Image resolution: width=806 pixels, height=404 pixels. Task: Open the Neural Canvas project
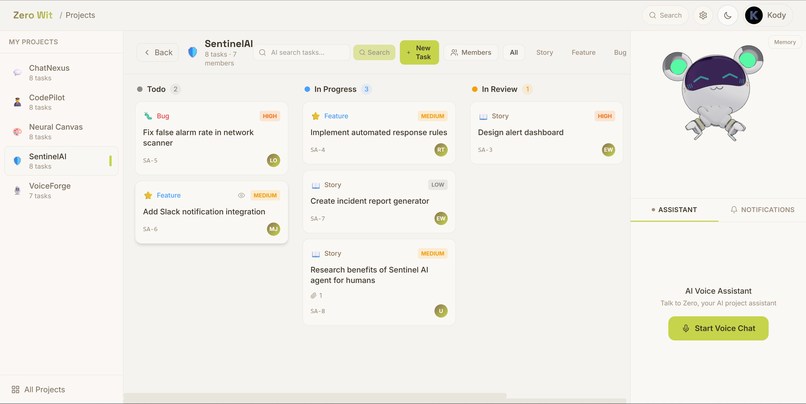61,132
